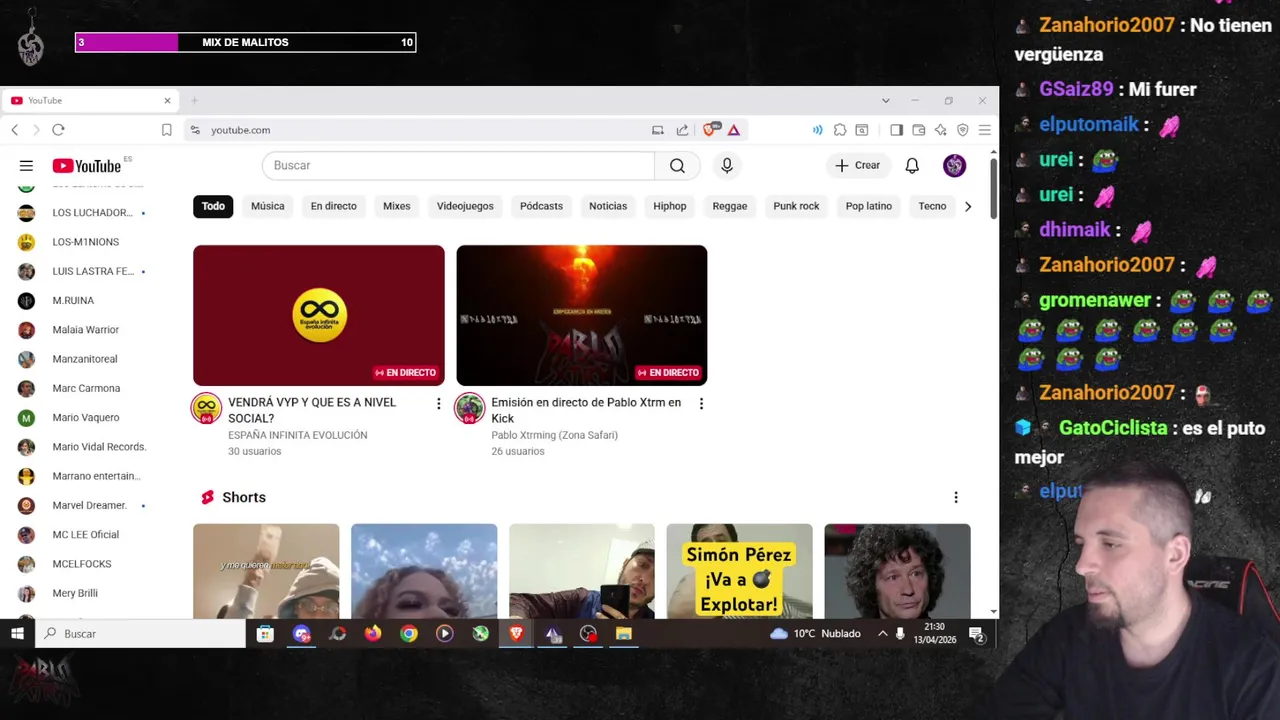The width and height of the screenshot is (1280, 720).
Task: Toggle the Brave sidebar panel icon
Action: 896,130
